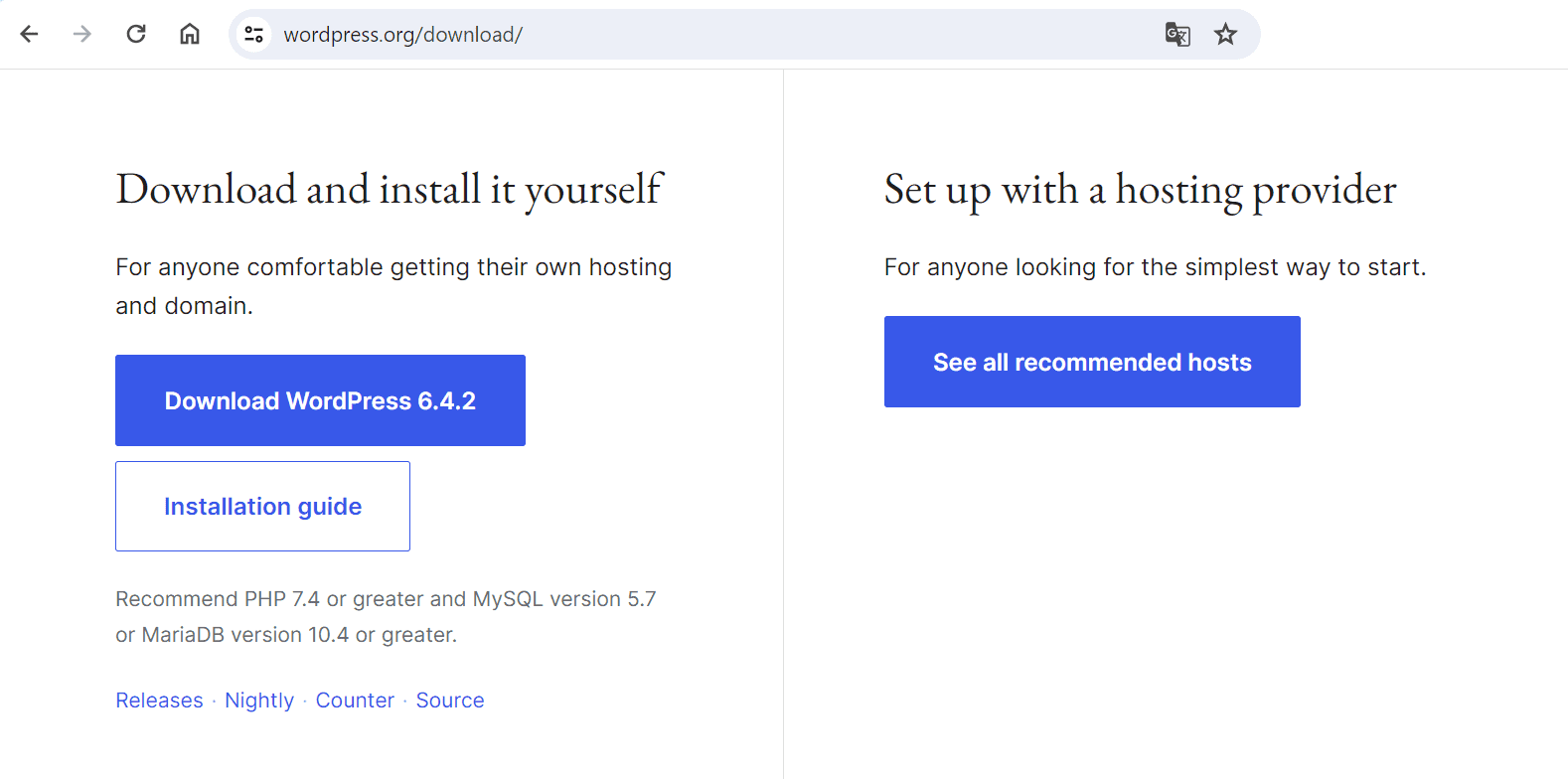Open the browser home page
The width and height of the screenshot is (1568, 779).
190,34
